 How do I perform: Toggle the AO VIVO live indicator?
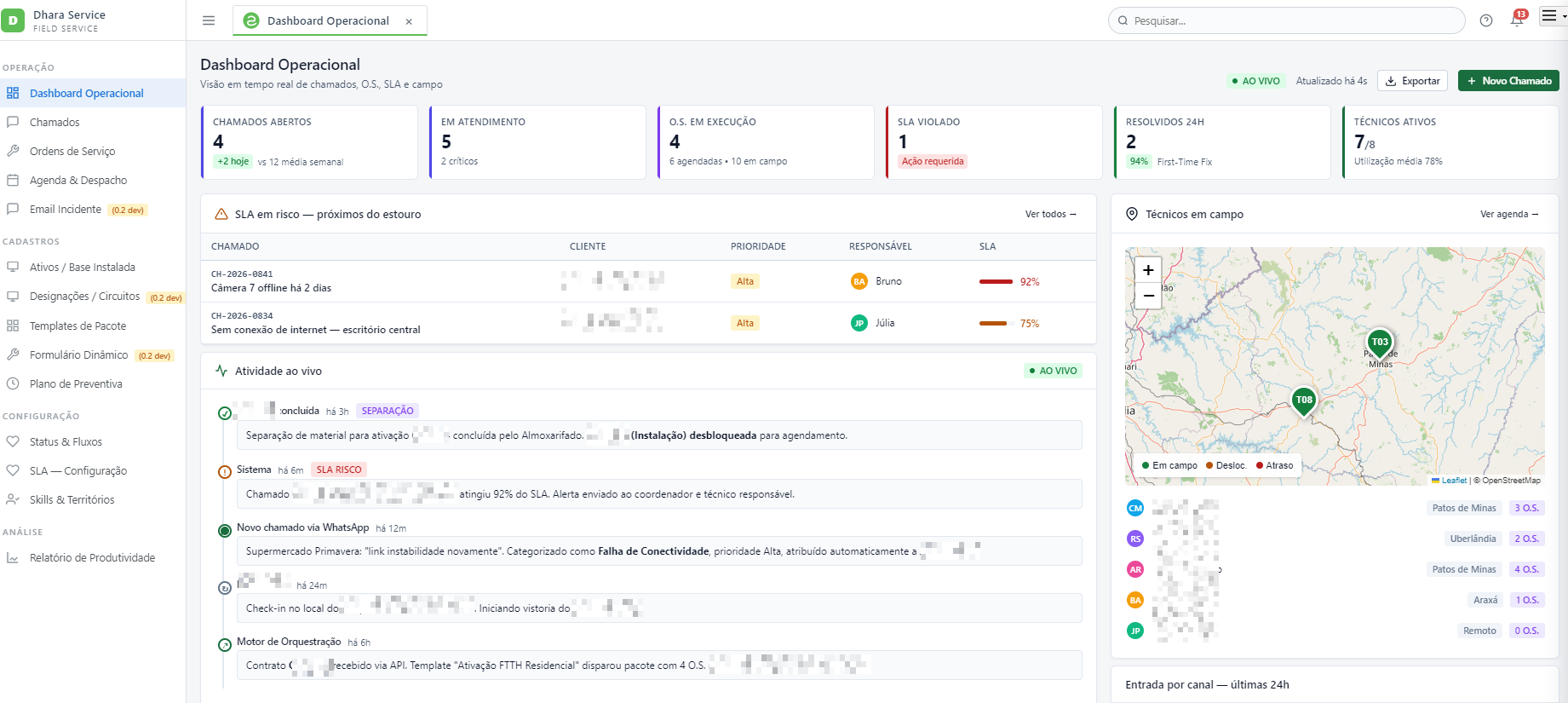pos(1255,81)
